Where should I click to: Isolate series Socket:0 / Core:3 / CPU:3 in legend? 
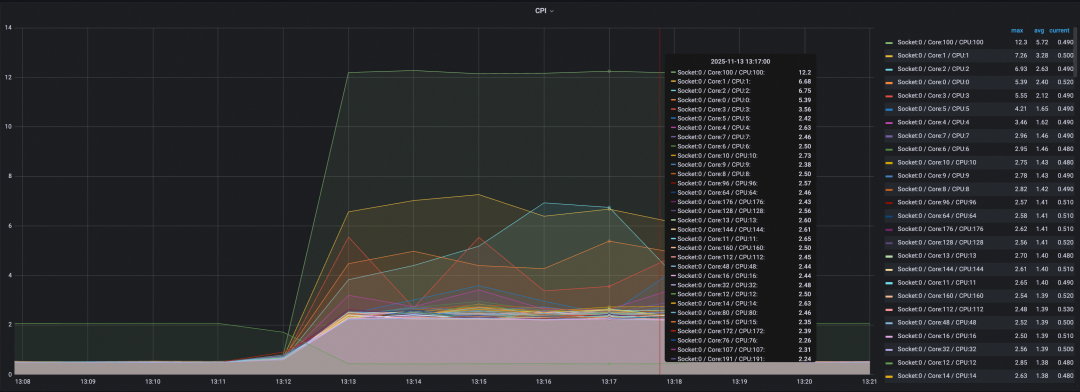point(932,96)
